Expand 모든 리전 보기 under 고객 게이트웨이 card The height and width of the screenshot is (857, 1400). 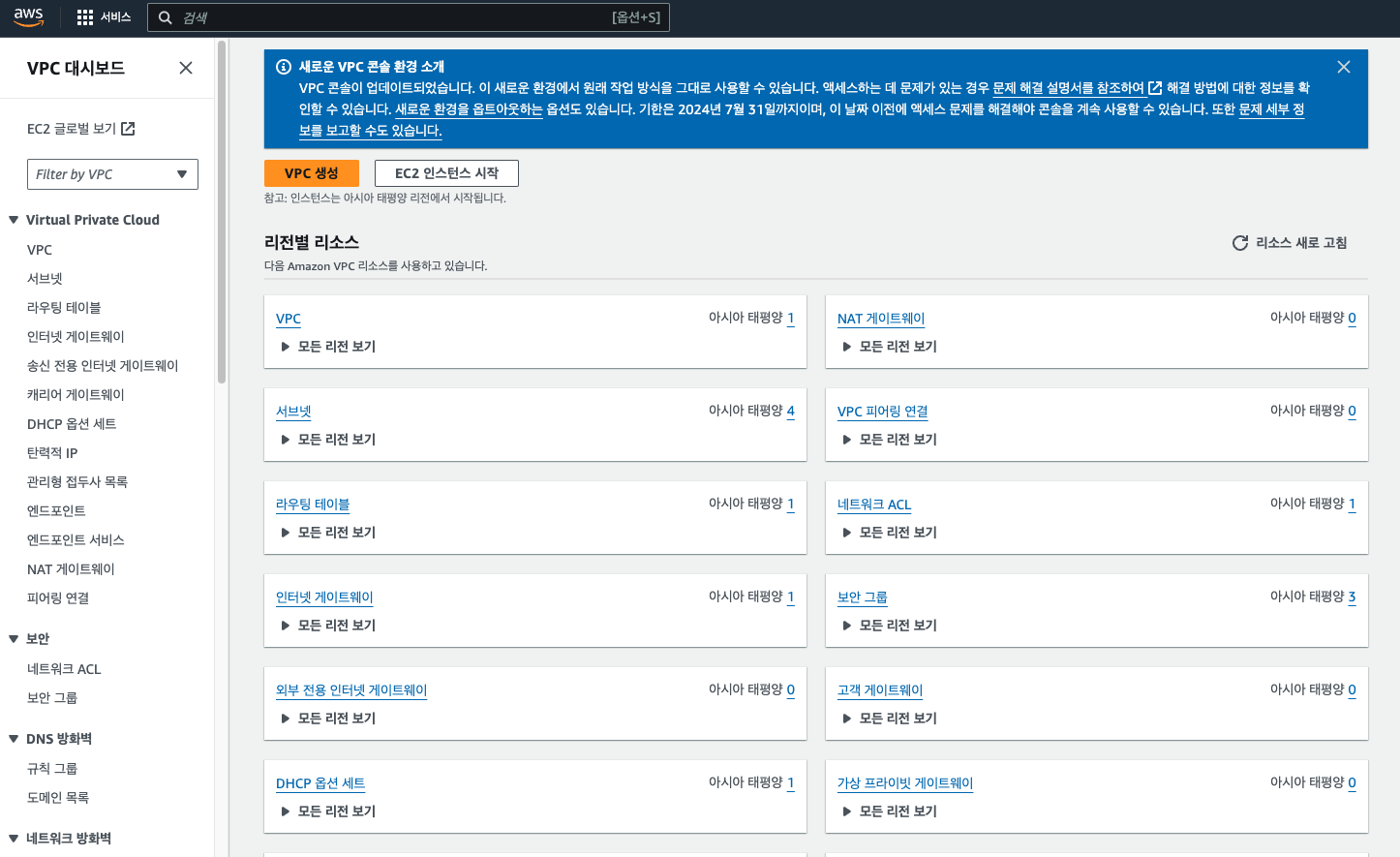[x=890, y=719]
